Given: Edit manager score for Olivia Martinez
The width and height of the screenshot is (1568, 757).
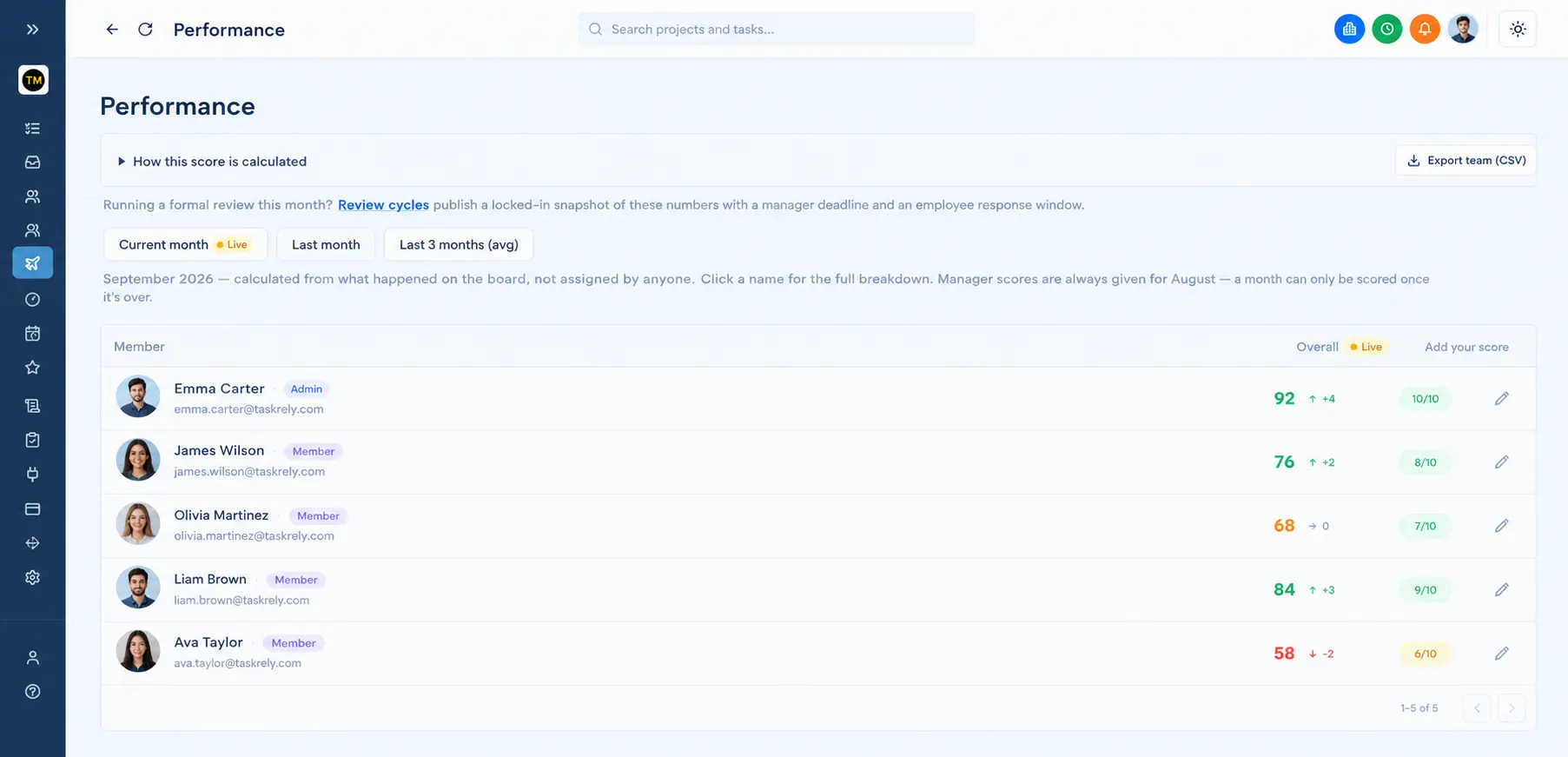Looking at the screenshot, I should (x=1501, y=526).
